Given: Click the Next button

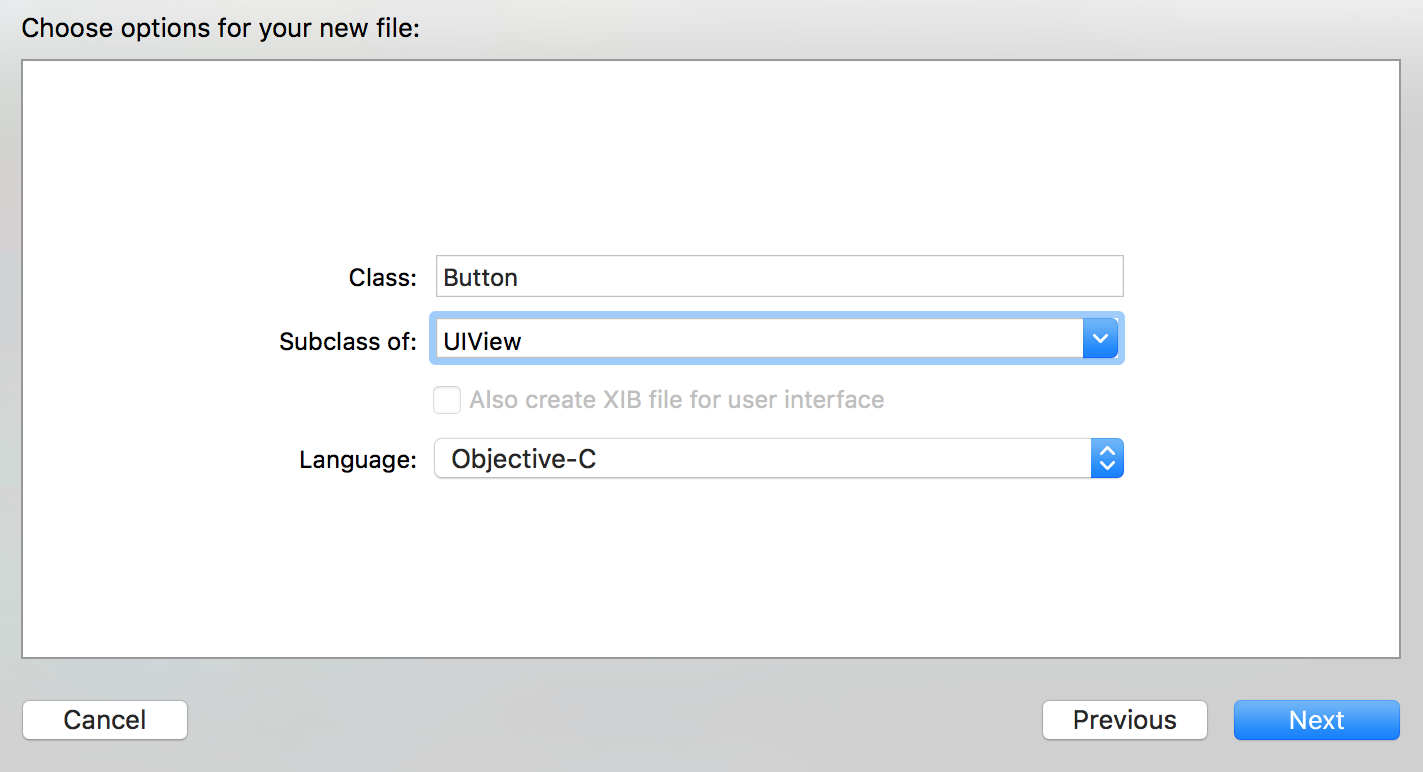Looking at the screenshot, I should click(1316, 720).
